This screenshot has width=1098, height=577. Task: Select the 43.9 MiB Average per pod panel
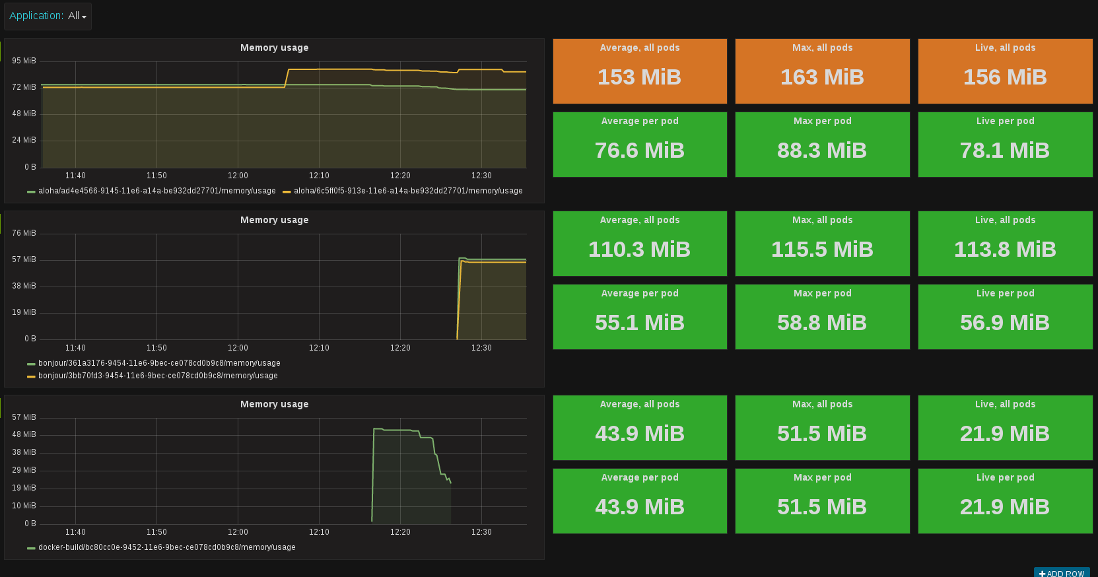tap(640, 501)
